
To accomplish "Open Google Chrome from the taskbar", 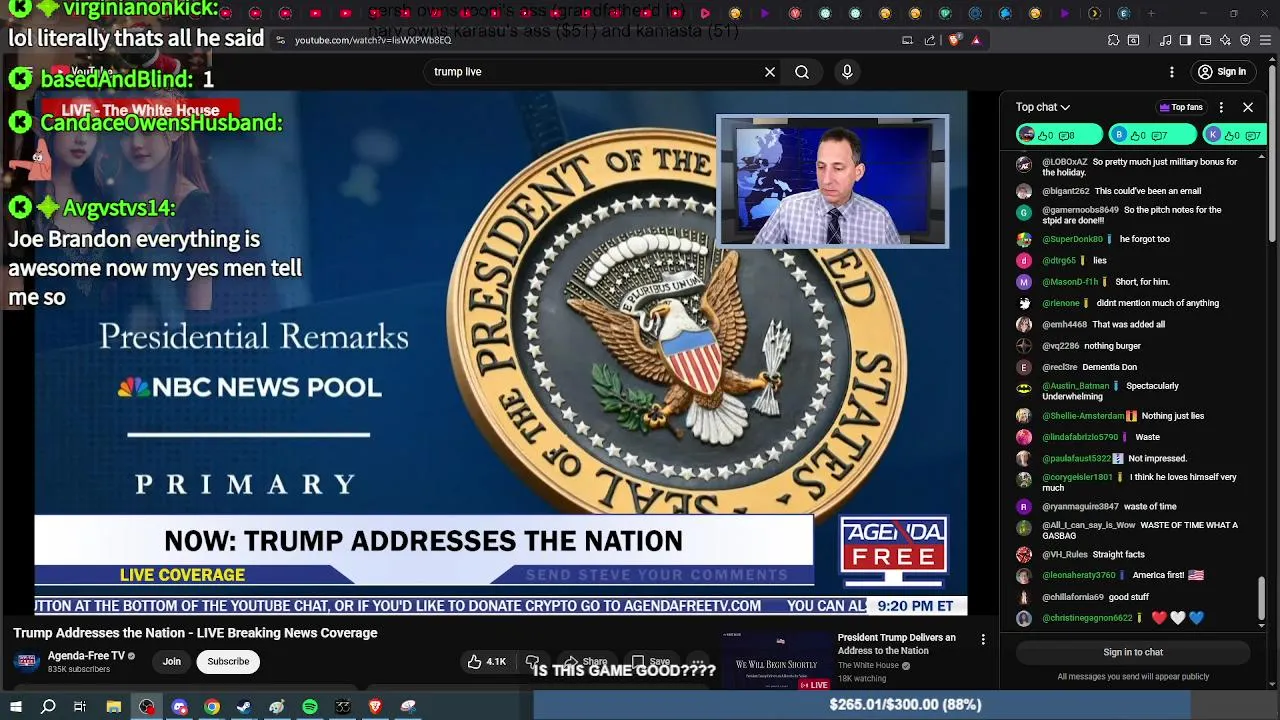I will point(212,706).
